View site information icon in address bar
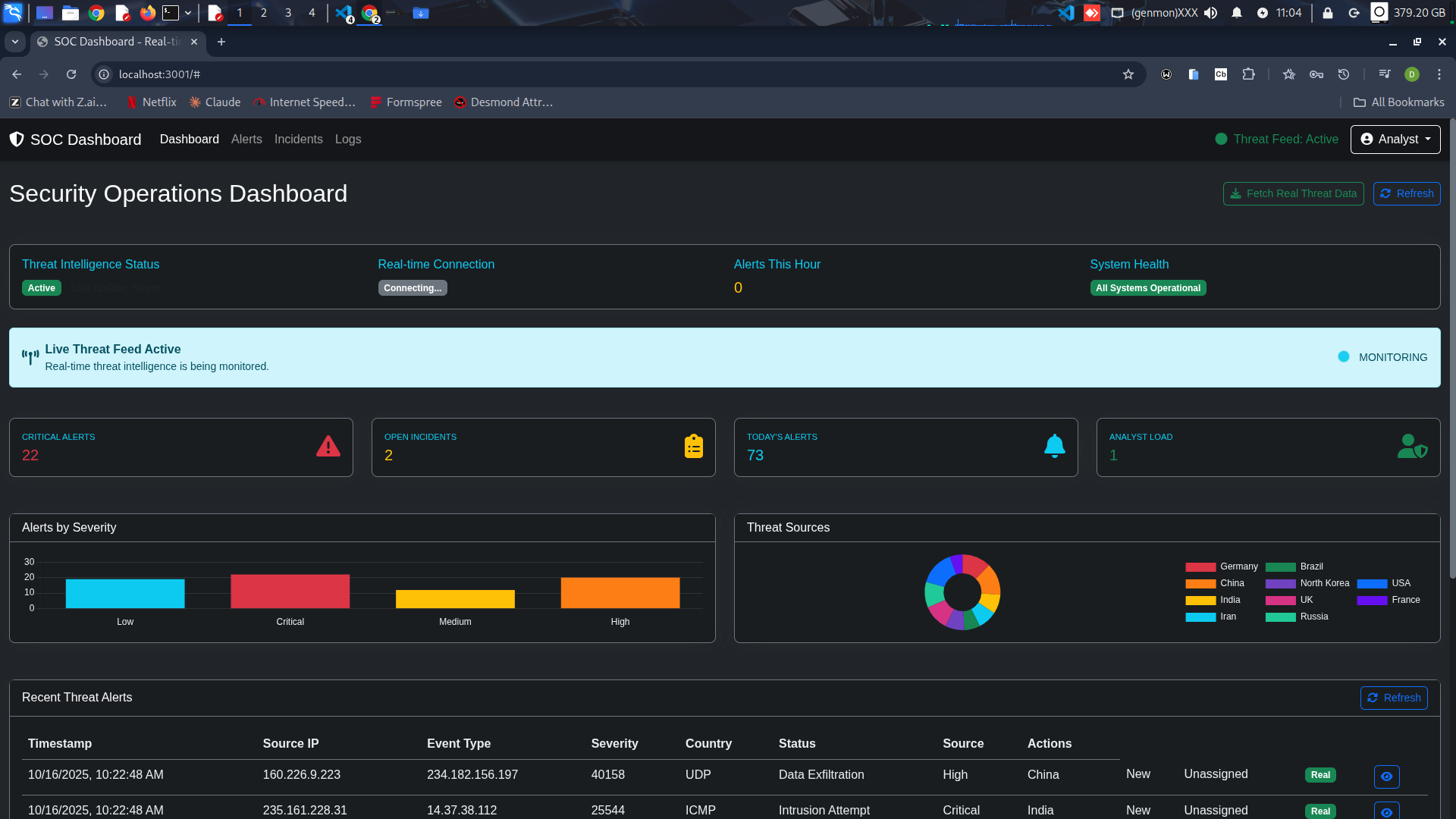Screen dimensions: 1456x819 105,74
